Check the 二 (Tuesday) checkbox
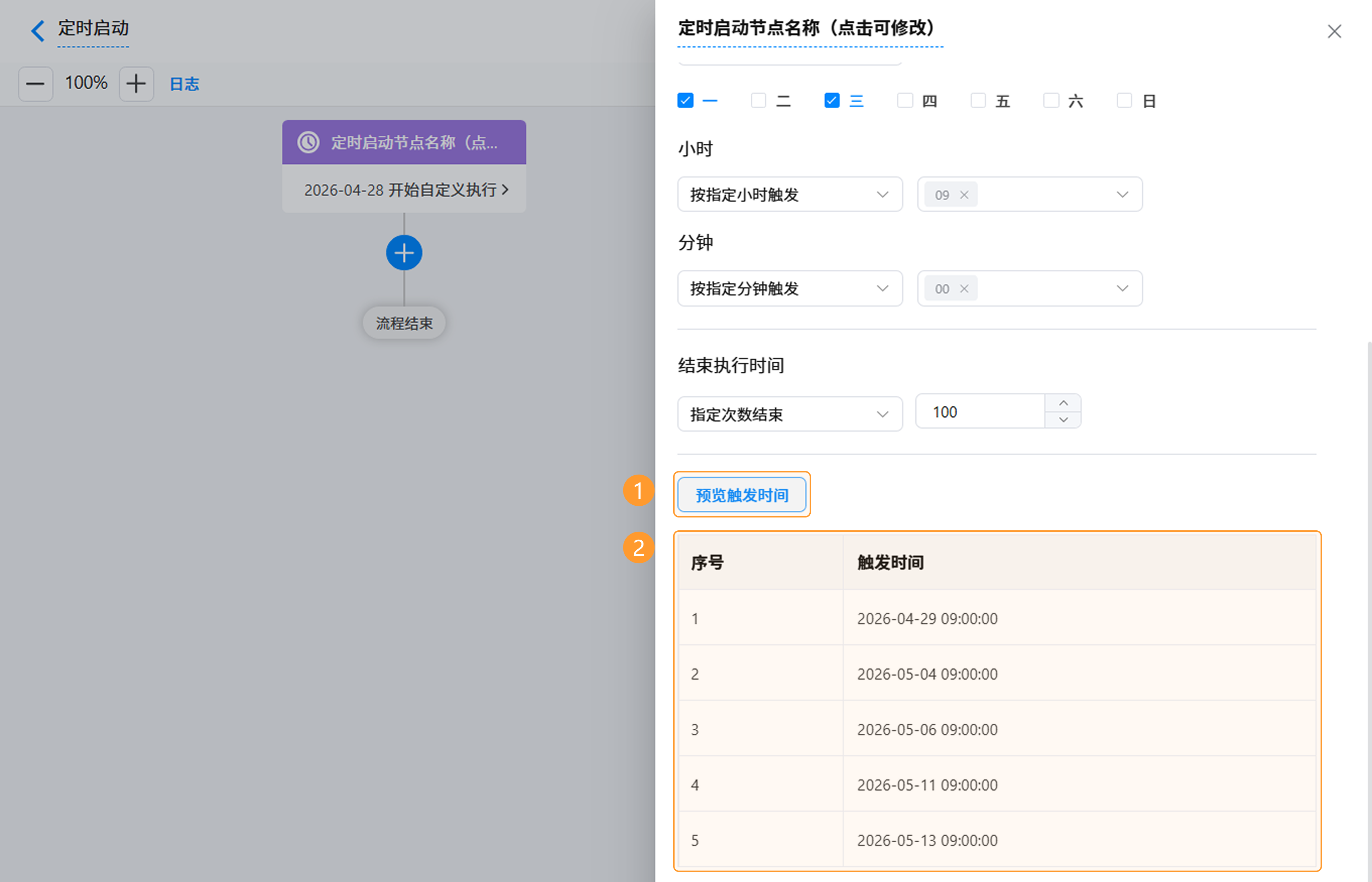Screen dimensions: 1372x882 pyautogui.click(x=758, y=101)
